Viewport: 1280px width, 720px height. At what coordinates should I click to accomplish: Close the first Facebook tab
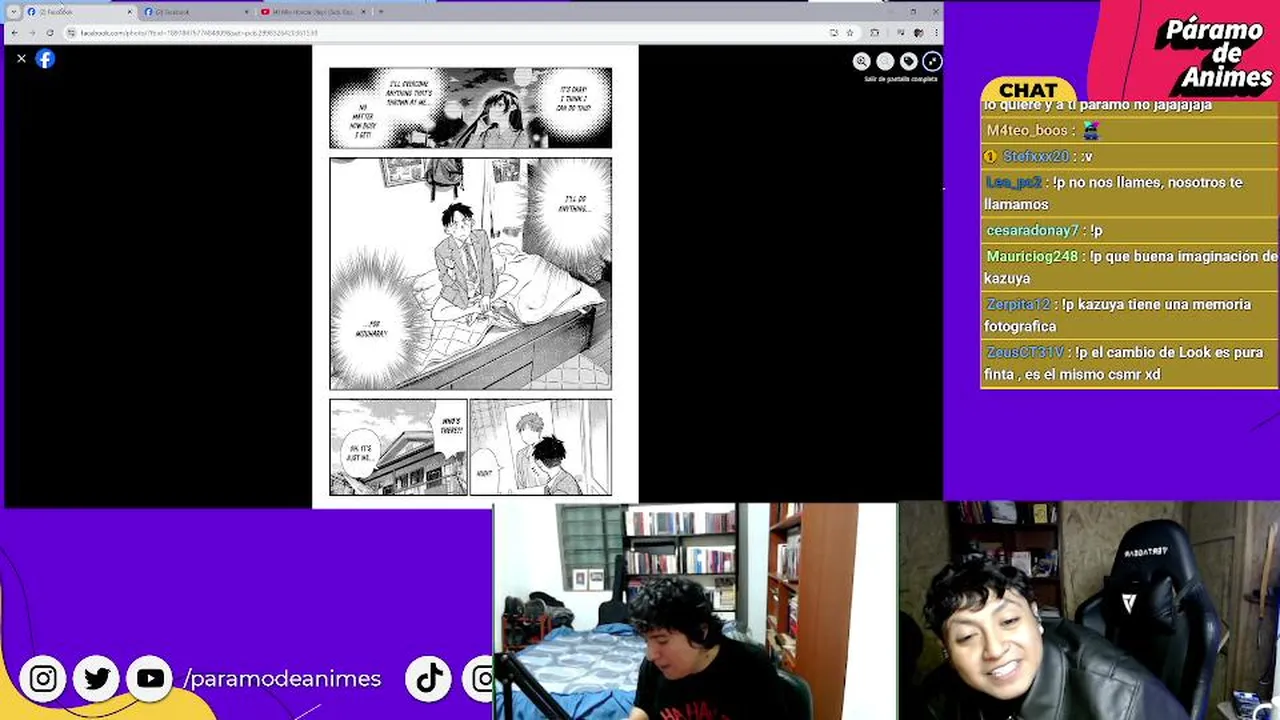(x=129, y=11)
